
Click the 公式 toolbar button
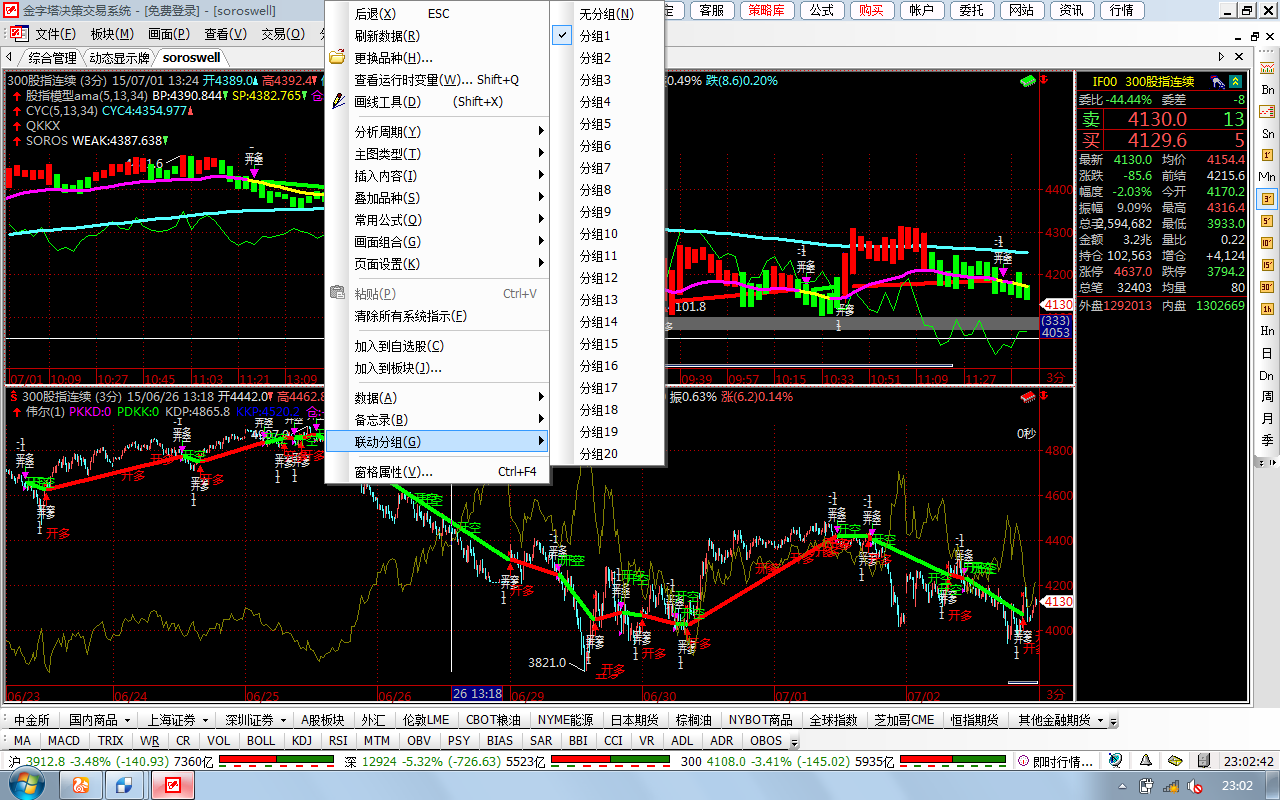820,11
